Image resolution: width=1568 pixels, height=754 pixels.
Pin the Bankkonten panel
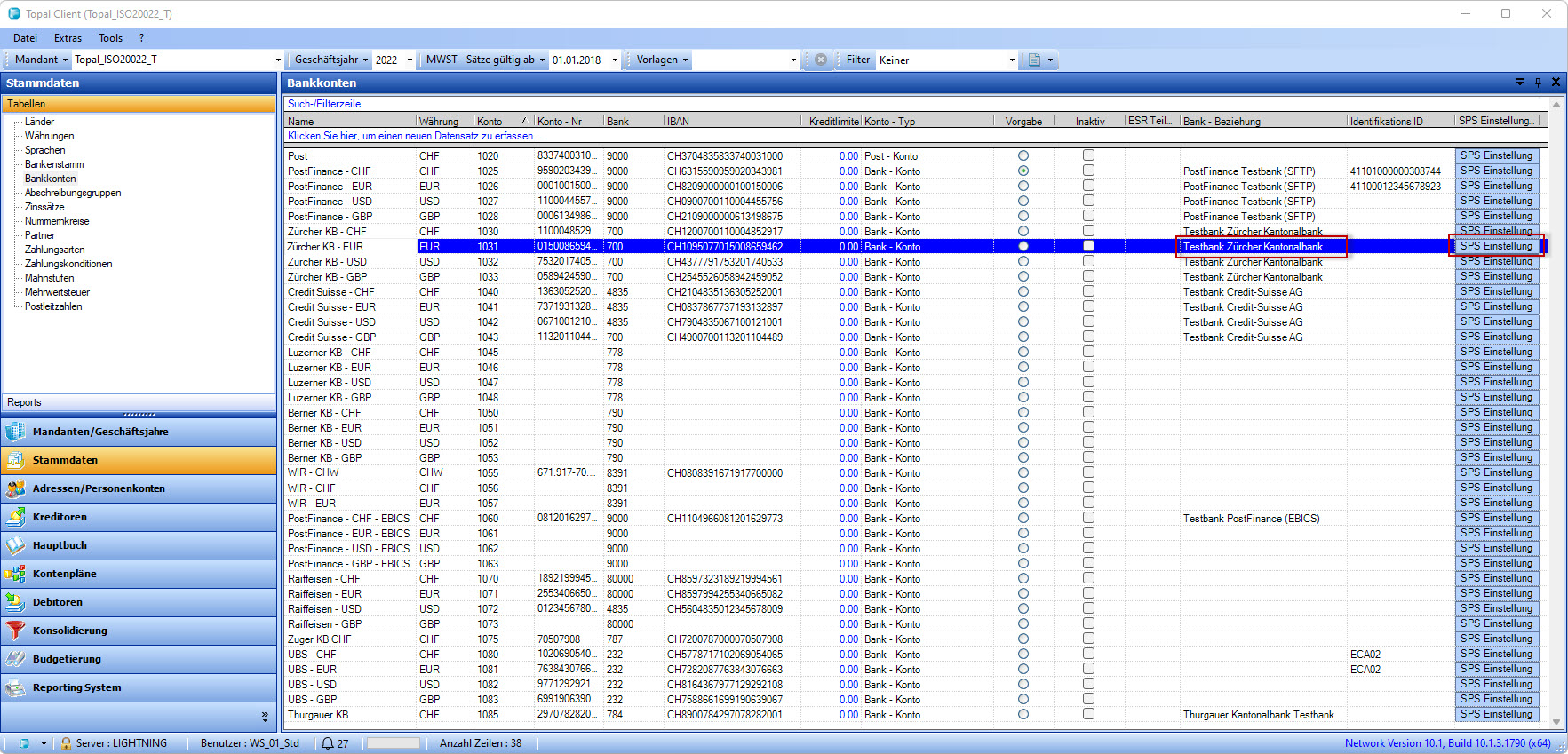[1538, 83]
